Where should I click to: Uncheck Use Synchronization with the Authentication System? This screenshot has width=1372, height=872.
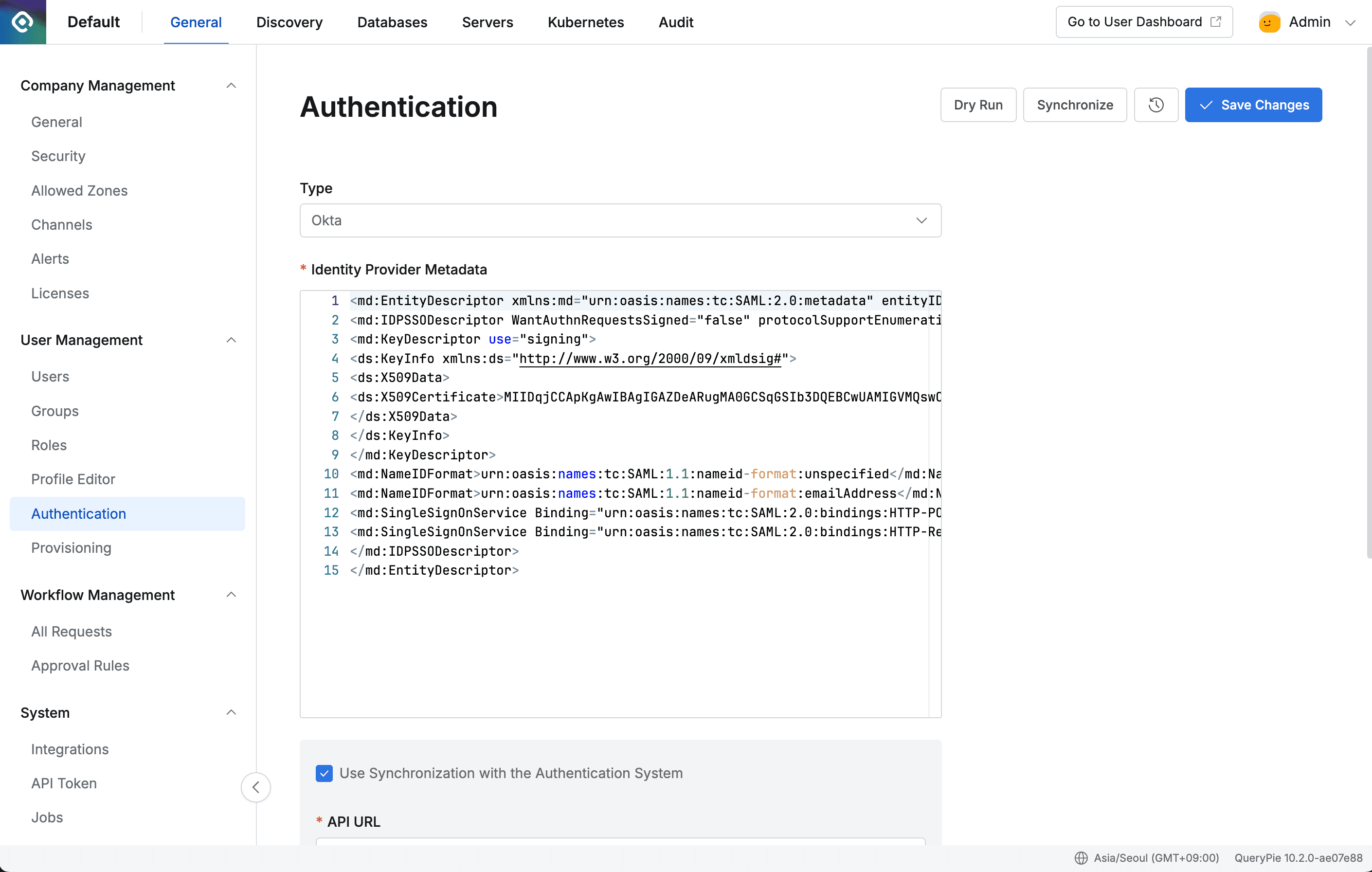324,773
